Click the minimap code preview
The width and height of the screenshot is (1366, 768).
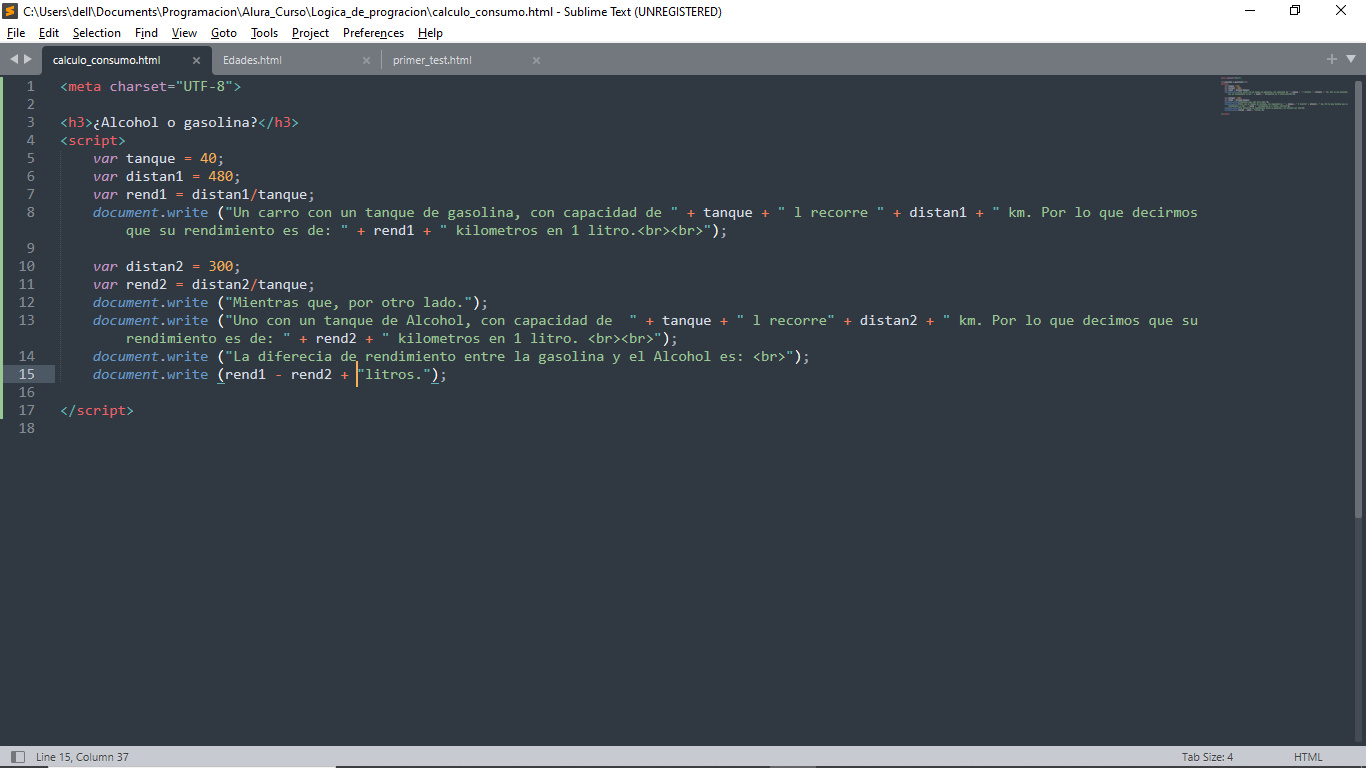1283,96
